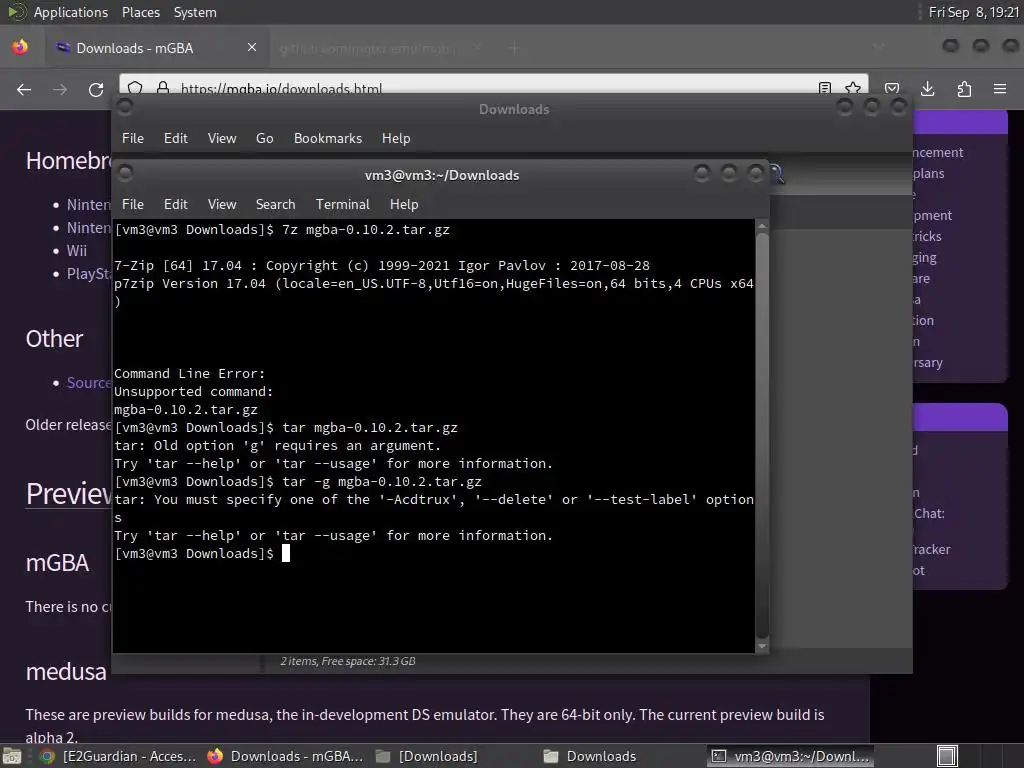Image resolution: width=1024 pixels, height=768 pixels.
Task: Click the terminal window menu button
Action: 125,173
